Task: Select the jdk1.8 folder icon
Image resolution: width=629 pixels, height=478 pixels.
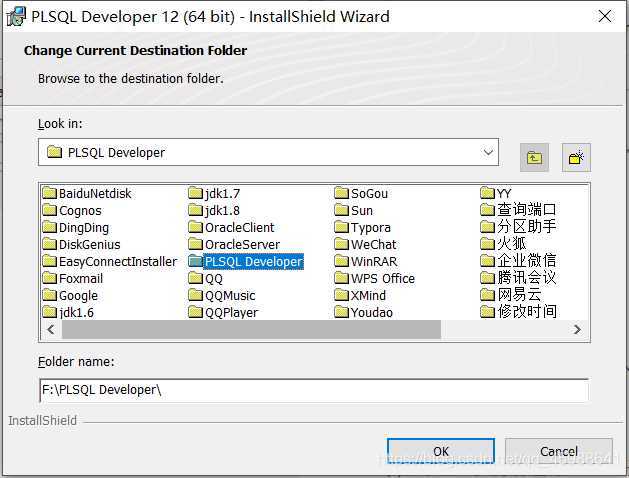Action: (x=196, y=210)
